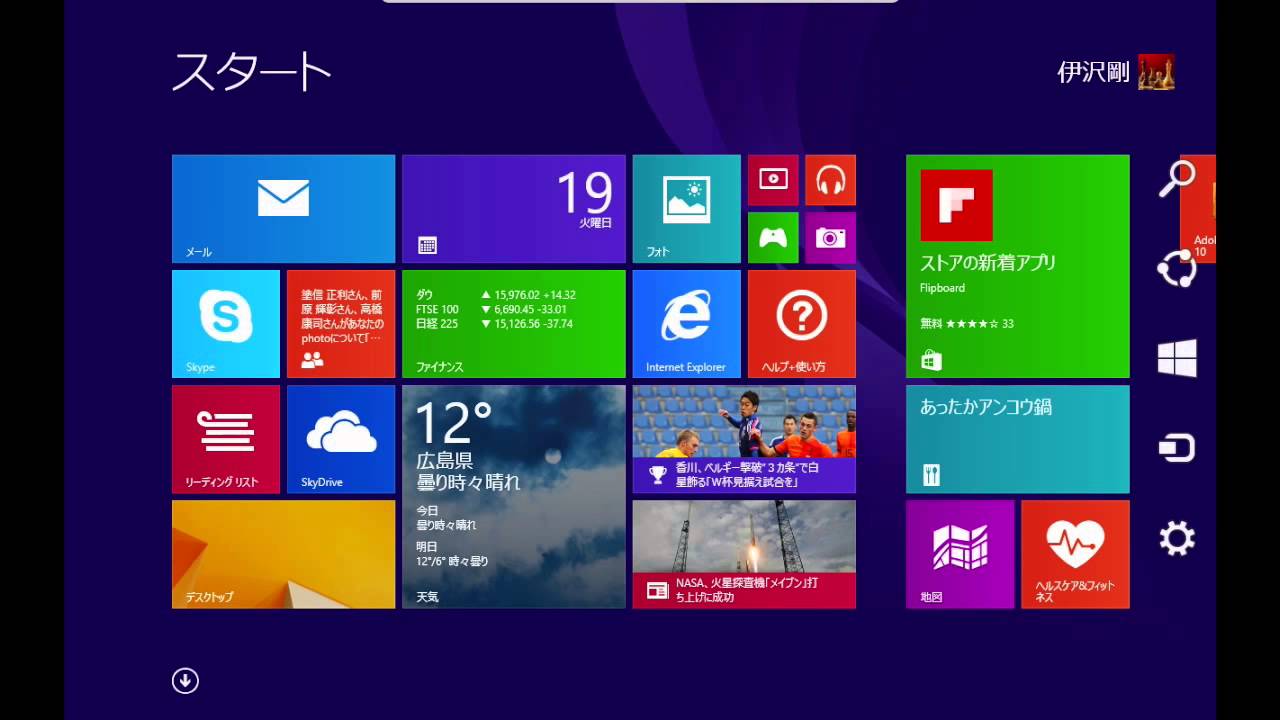Open the Help+Tips (ヘルプ+使い方) tile

pos(801,323)
